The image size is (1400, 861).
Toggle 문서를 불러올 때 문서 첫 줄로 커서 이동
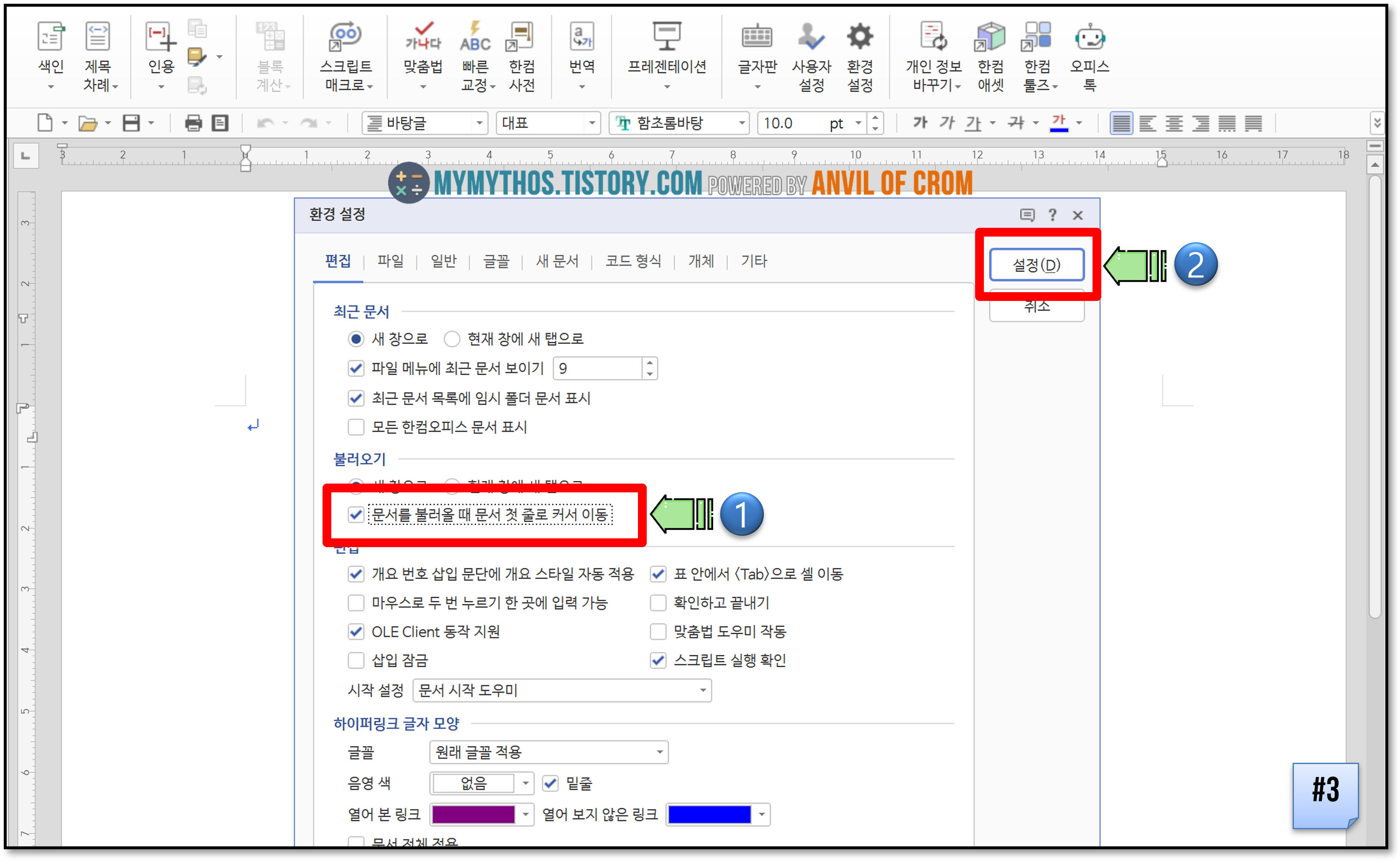pyautogui.click(x=356, y=515)
